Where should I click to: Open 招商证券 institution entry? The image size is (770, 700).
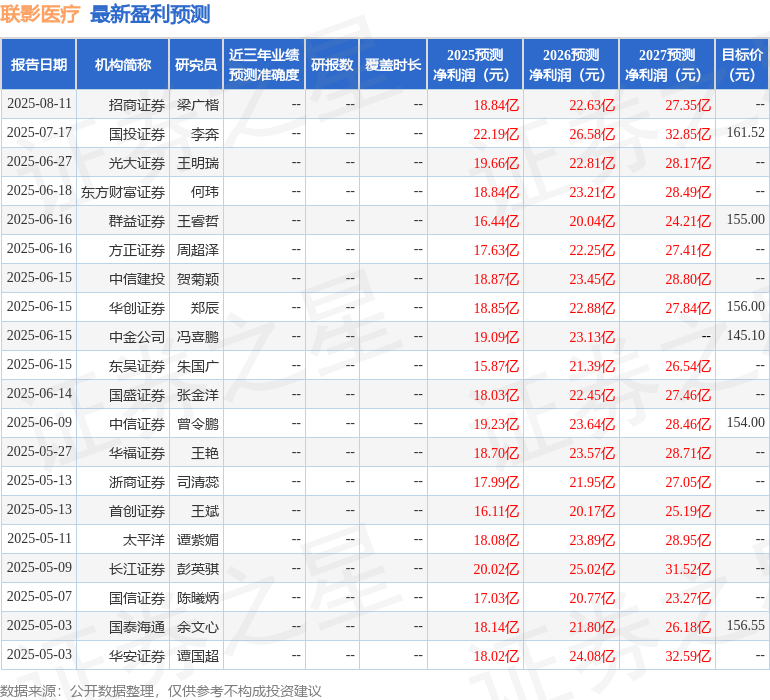pos(137,105)
